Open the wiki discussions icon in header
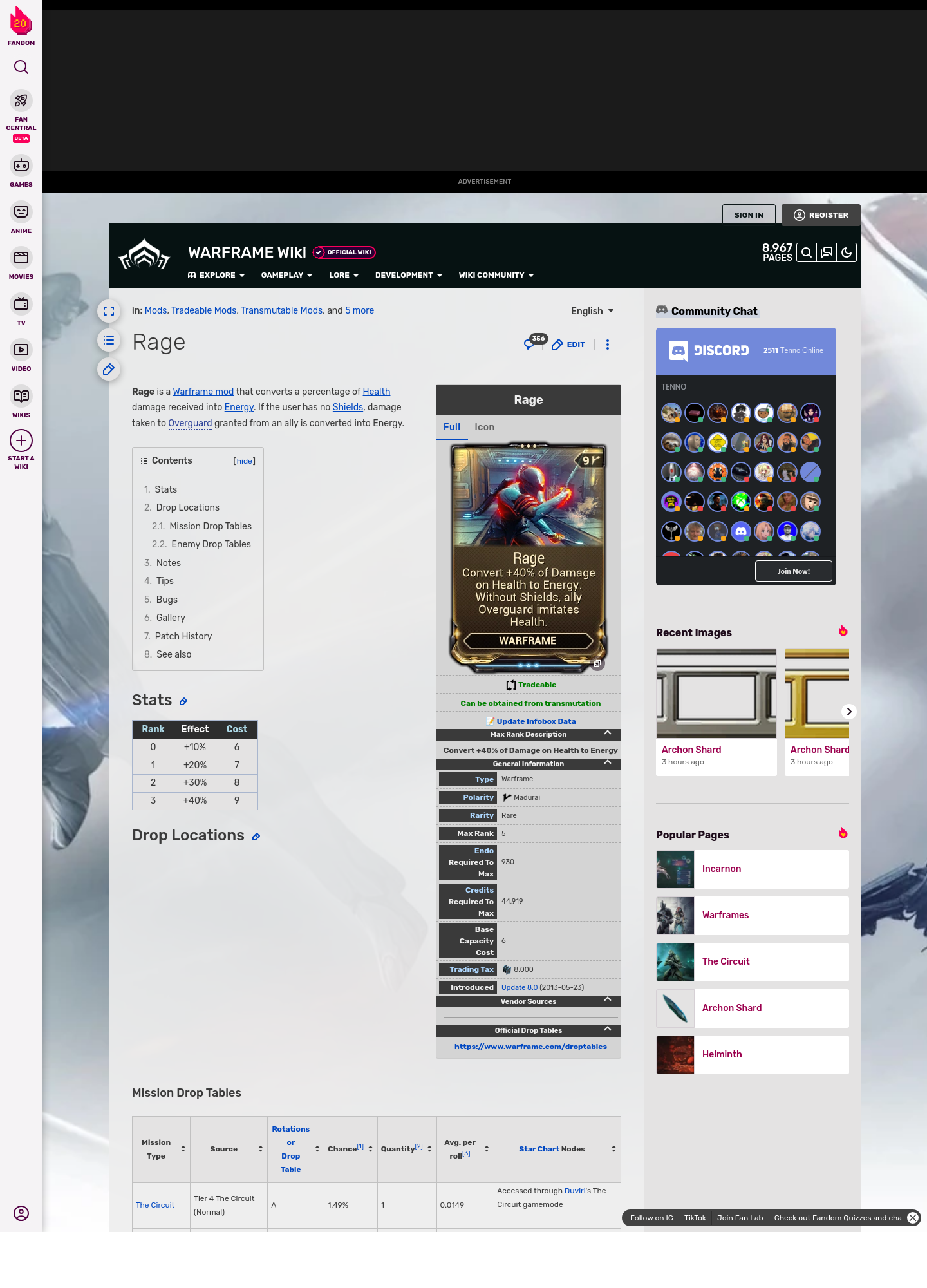This screenshot has width=927, height=1288. click(x=827, y=252)
